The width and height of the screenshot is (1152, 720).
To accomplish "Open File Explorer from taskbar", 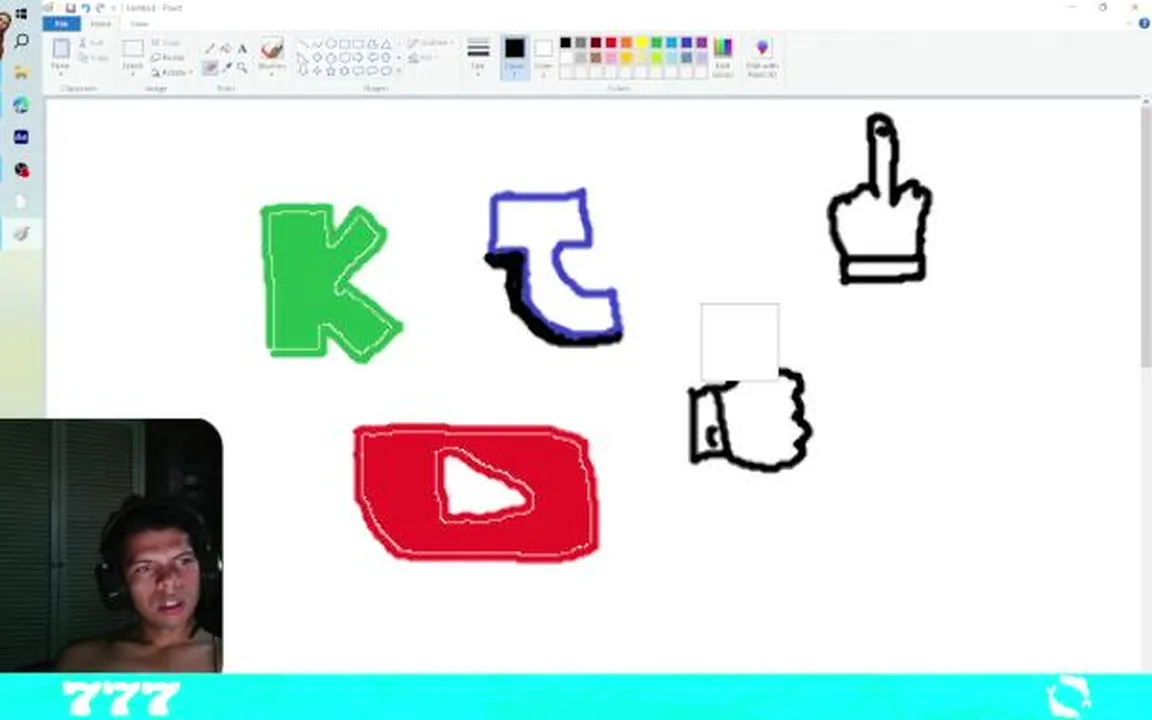I will [x=21, y=73].
